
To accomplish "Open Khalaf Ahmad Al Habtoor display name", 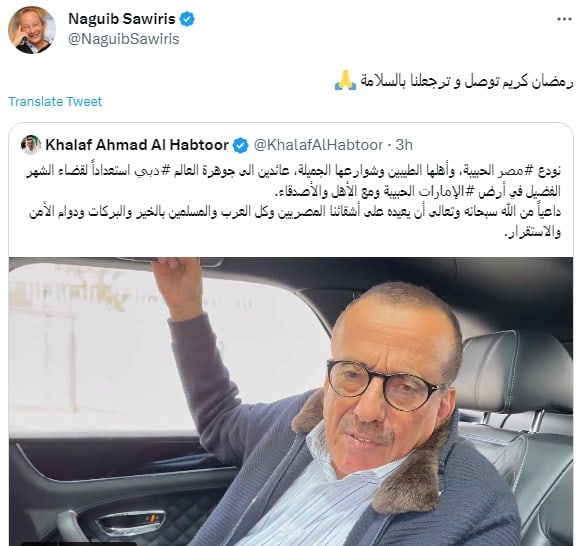I will coord(137,145).
